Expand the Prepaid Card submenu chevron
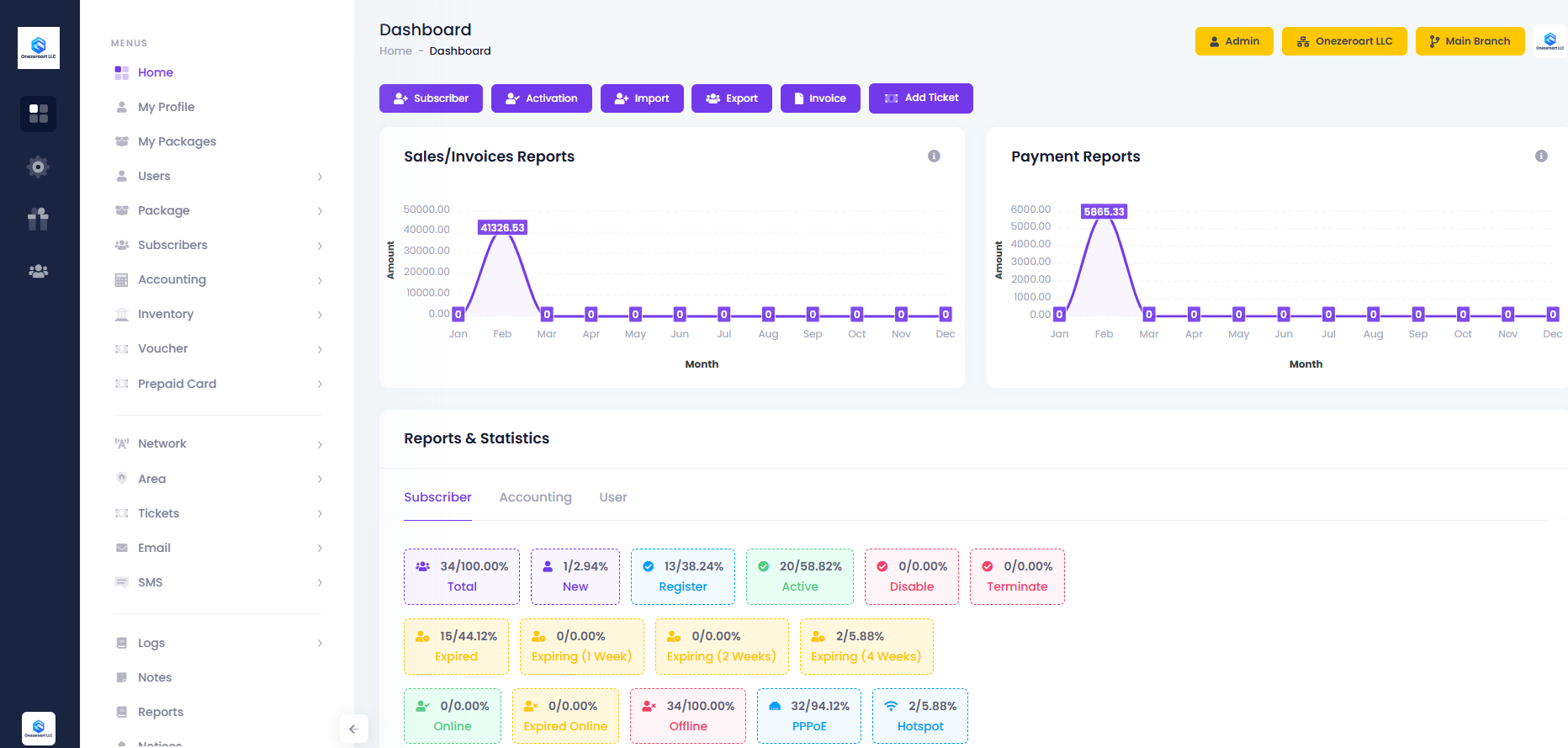The height and width of the screenshot is (748, 1568). [320, 384]
